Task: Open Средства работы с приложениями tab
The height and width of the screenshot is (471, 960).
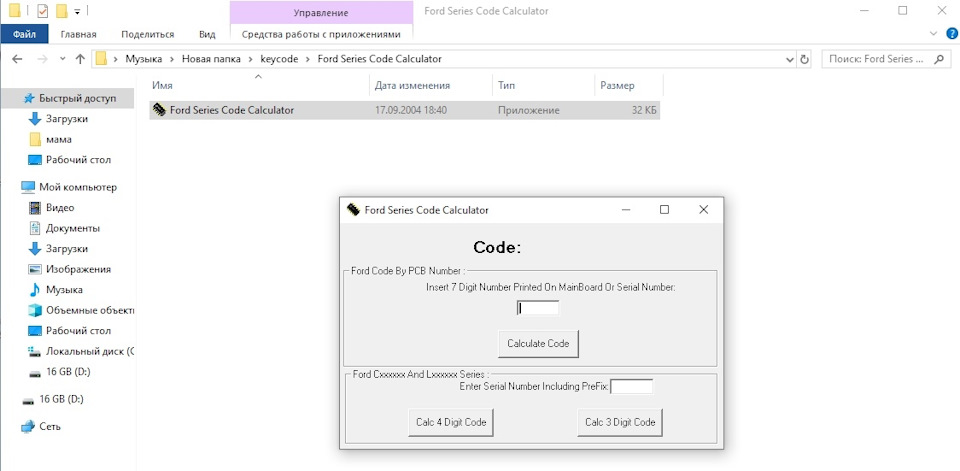Action: 321,34
